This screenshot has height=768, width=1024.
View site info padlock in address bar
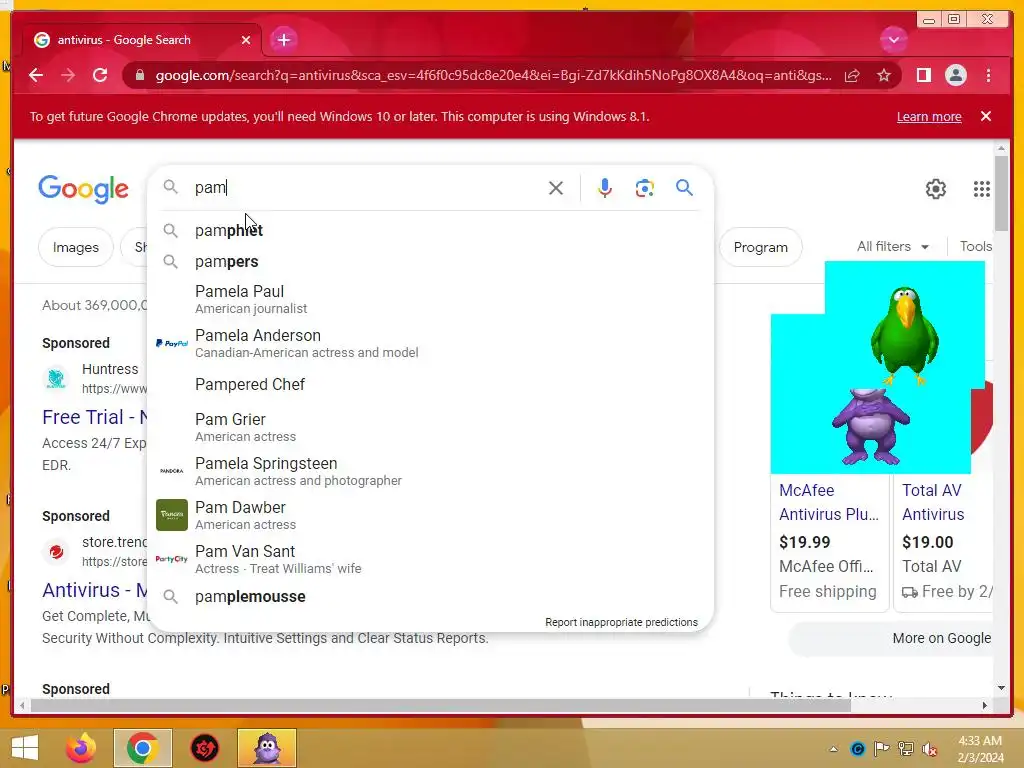point(140,75)
